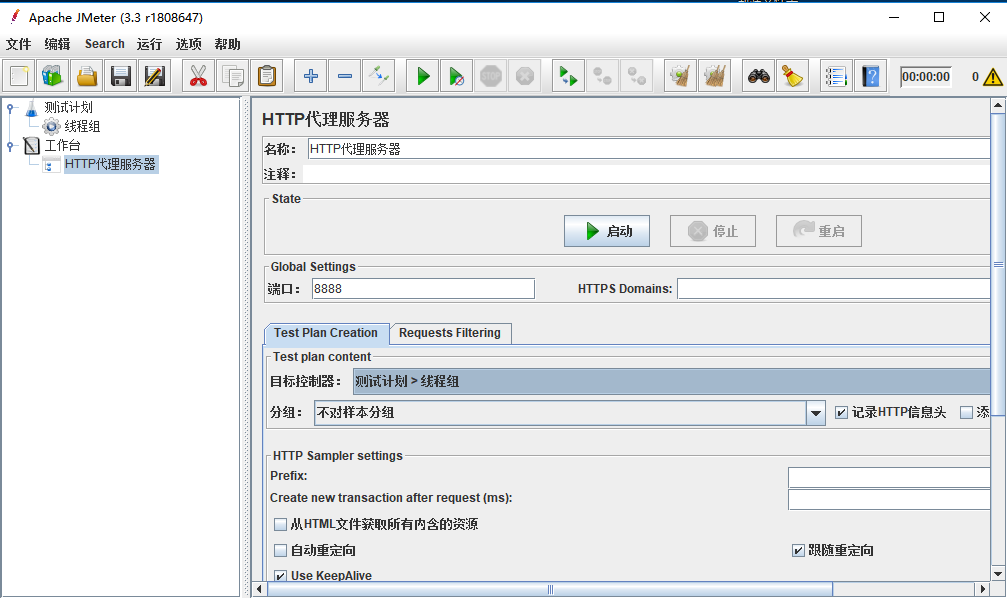
Task: Open the Function Helper list icon
Action: coord(836,76)
